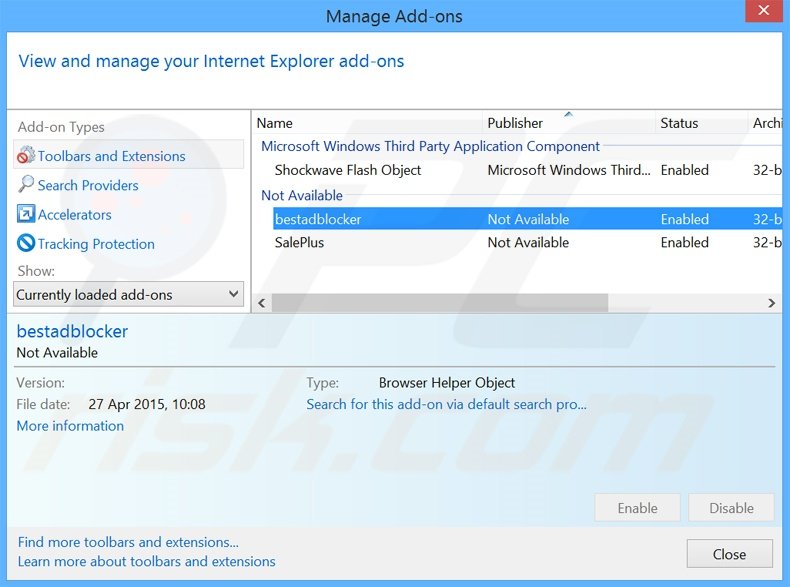Select the SalePlus add-on row
This screenshot has height=587, width=790.
pyautogui.click(x=528, y=242)
